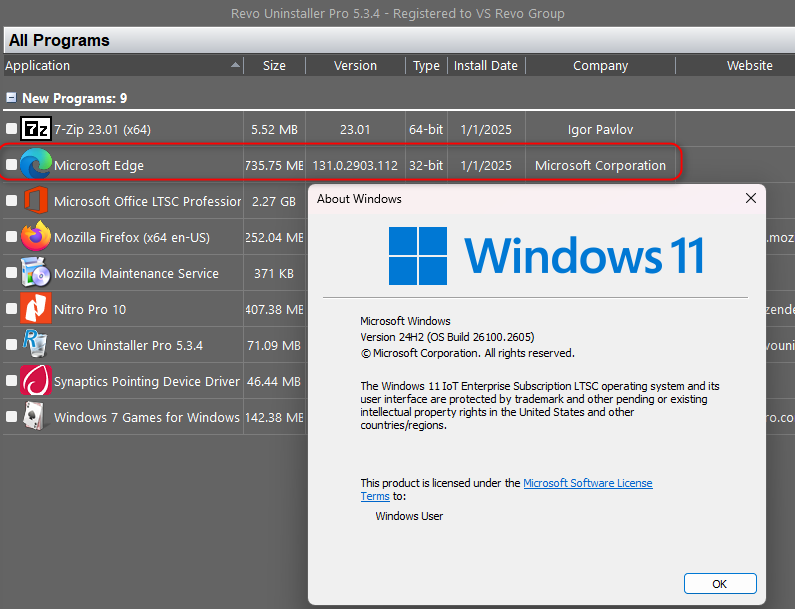
Task: Click Edge version 131.0.2903.112 cell
Action: tap(355, 165)
